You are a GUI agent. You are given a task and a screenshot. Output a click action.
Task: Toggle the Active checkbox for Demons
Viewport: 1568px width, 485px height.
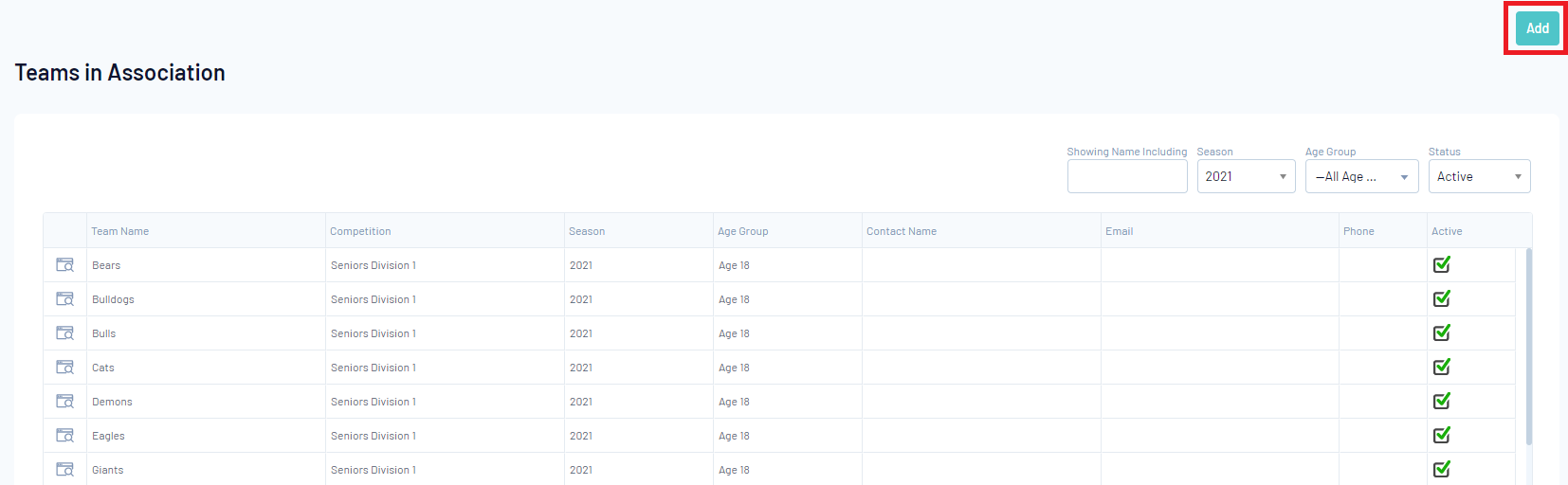click(x=1442, y=401)
